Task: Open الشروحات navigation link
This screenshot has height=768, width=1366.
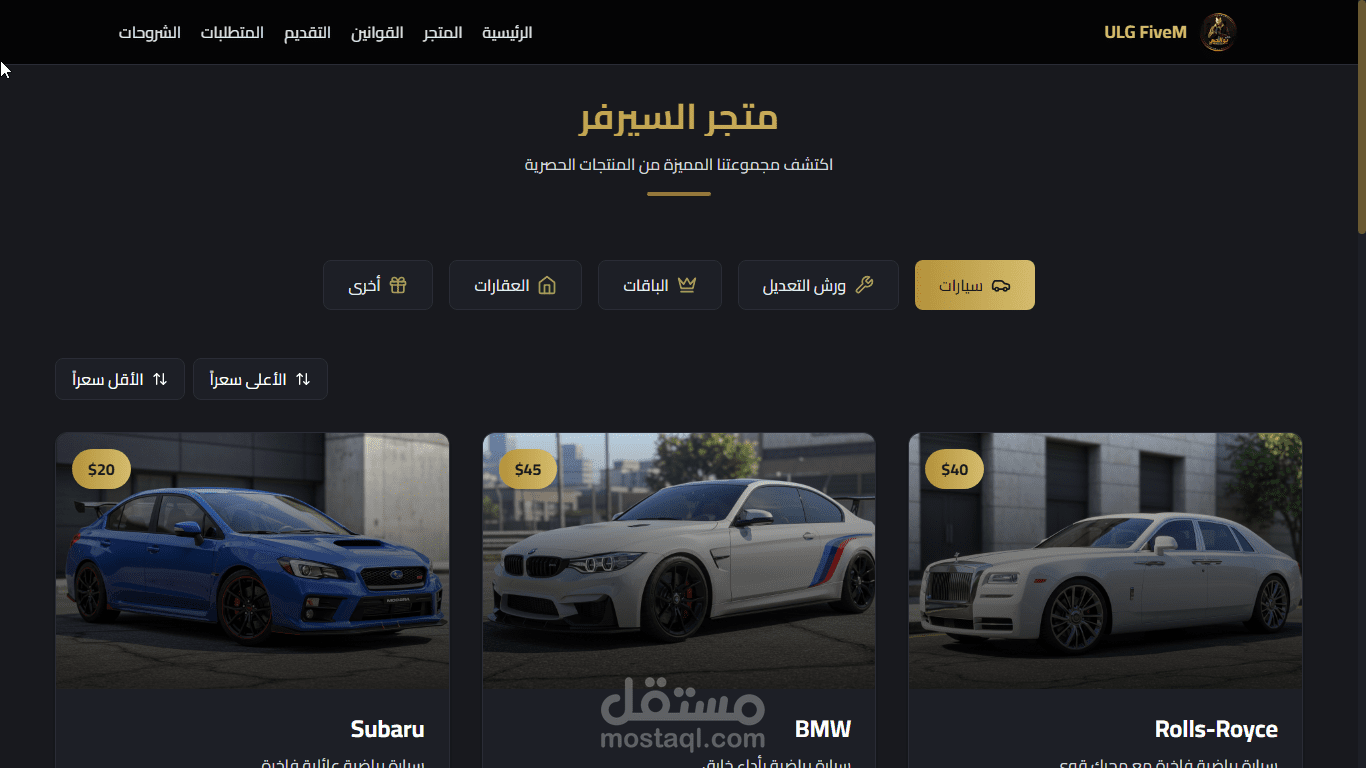Action: tap(150, 32)
